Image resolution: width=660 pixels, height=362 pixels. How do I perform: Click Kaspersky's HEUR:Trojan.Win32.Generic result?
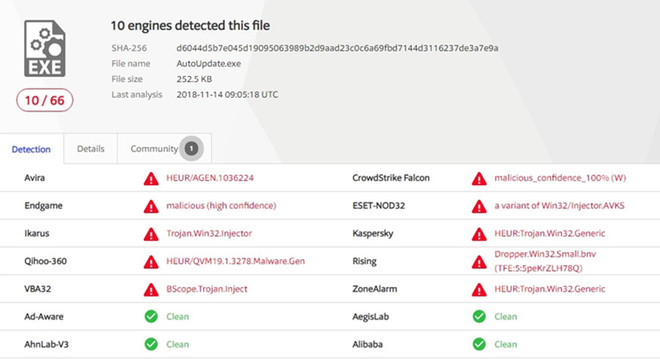(x=550, y=234)
